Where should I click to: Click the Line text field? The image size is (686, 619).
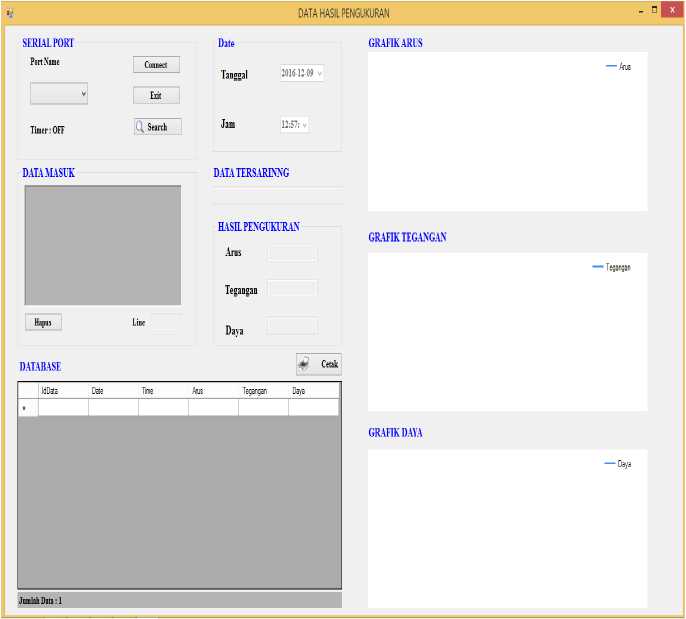(167, 322)
